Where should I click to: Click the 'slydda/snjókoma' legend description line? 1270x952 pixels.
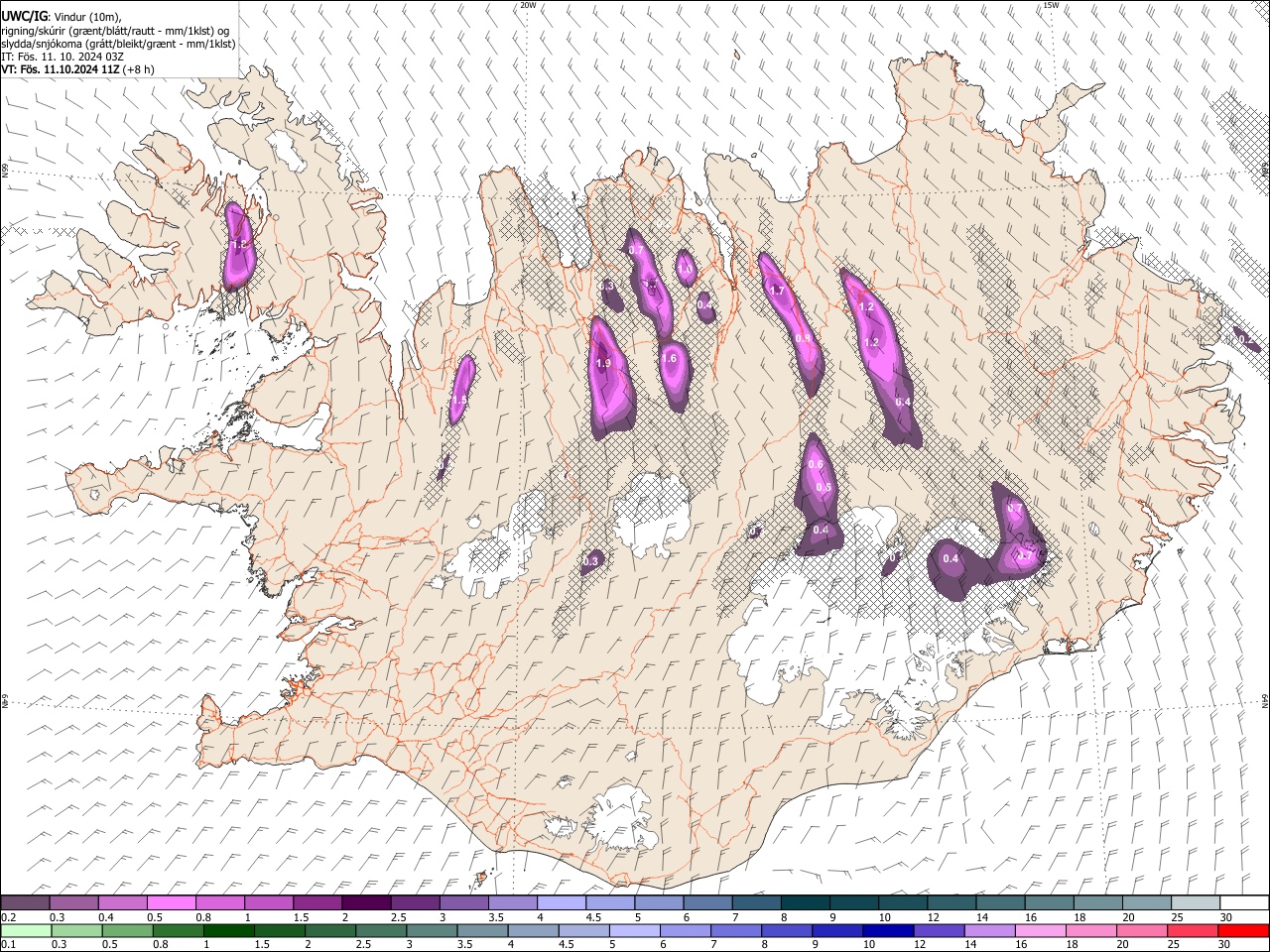click(118, 44)
